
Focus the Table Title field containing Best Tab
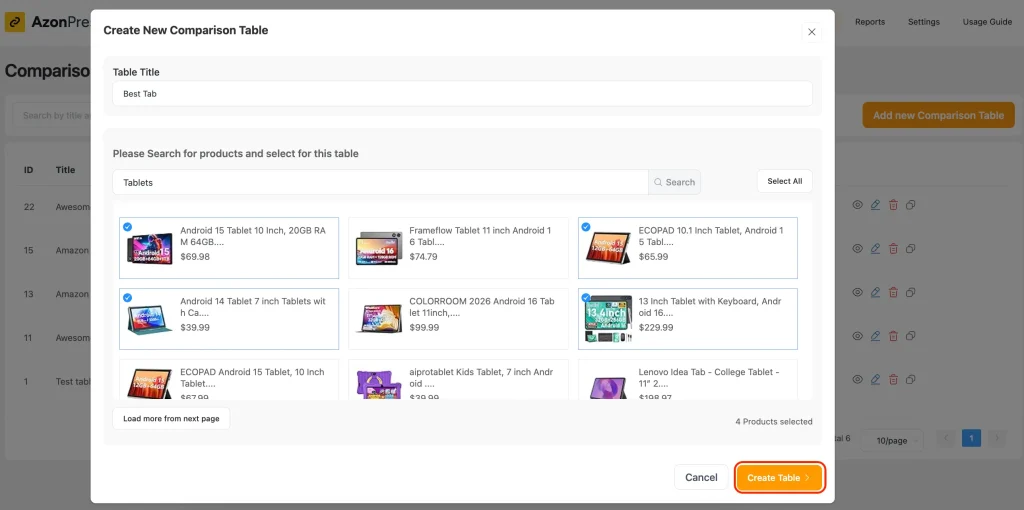point(462,93)
